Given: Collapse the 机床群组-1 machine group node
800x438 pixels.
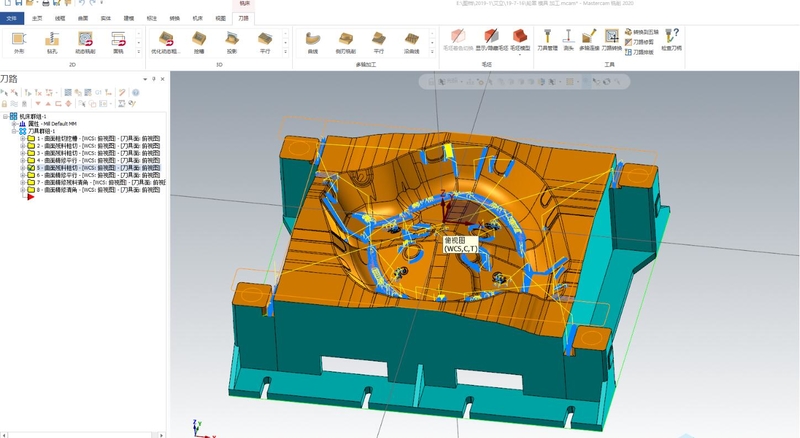Looking at the screenshot, I should pyautogui.click(x=6, y=116).
